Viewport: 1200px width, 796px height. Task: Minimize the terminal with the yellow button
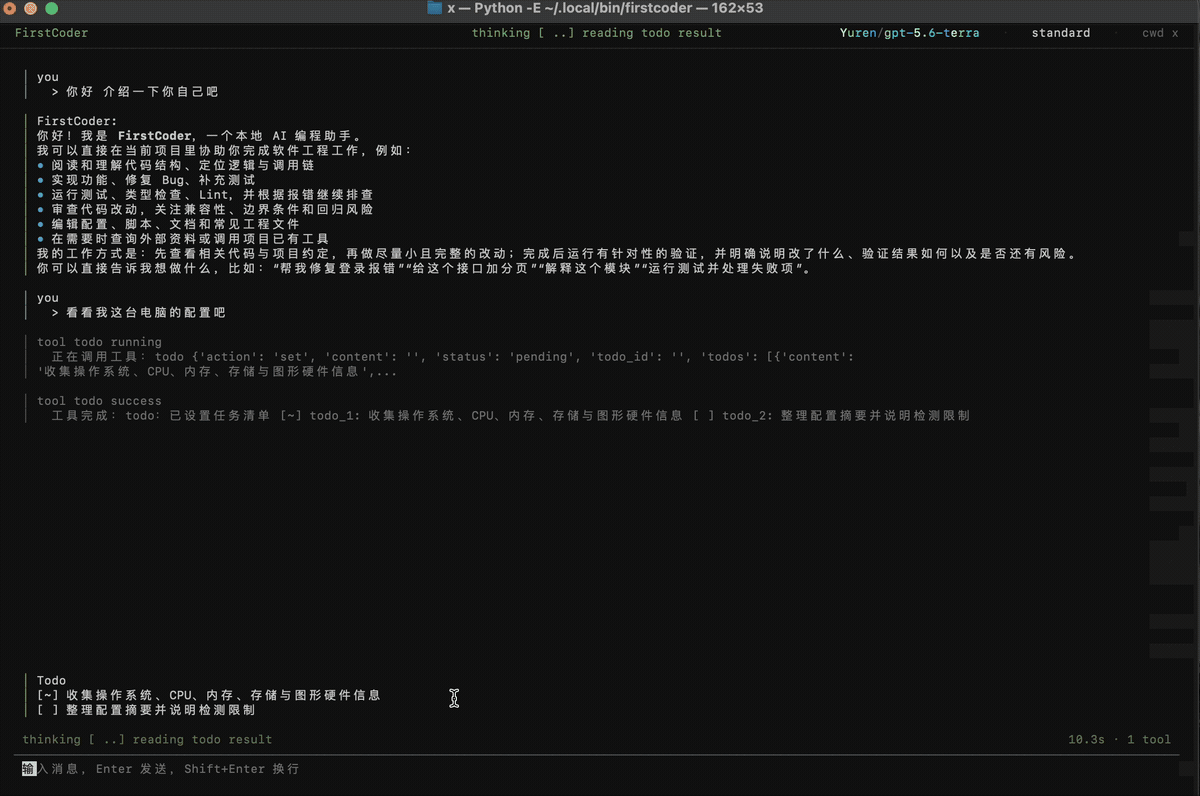coord(32,8)
